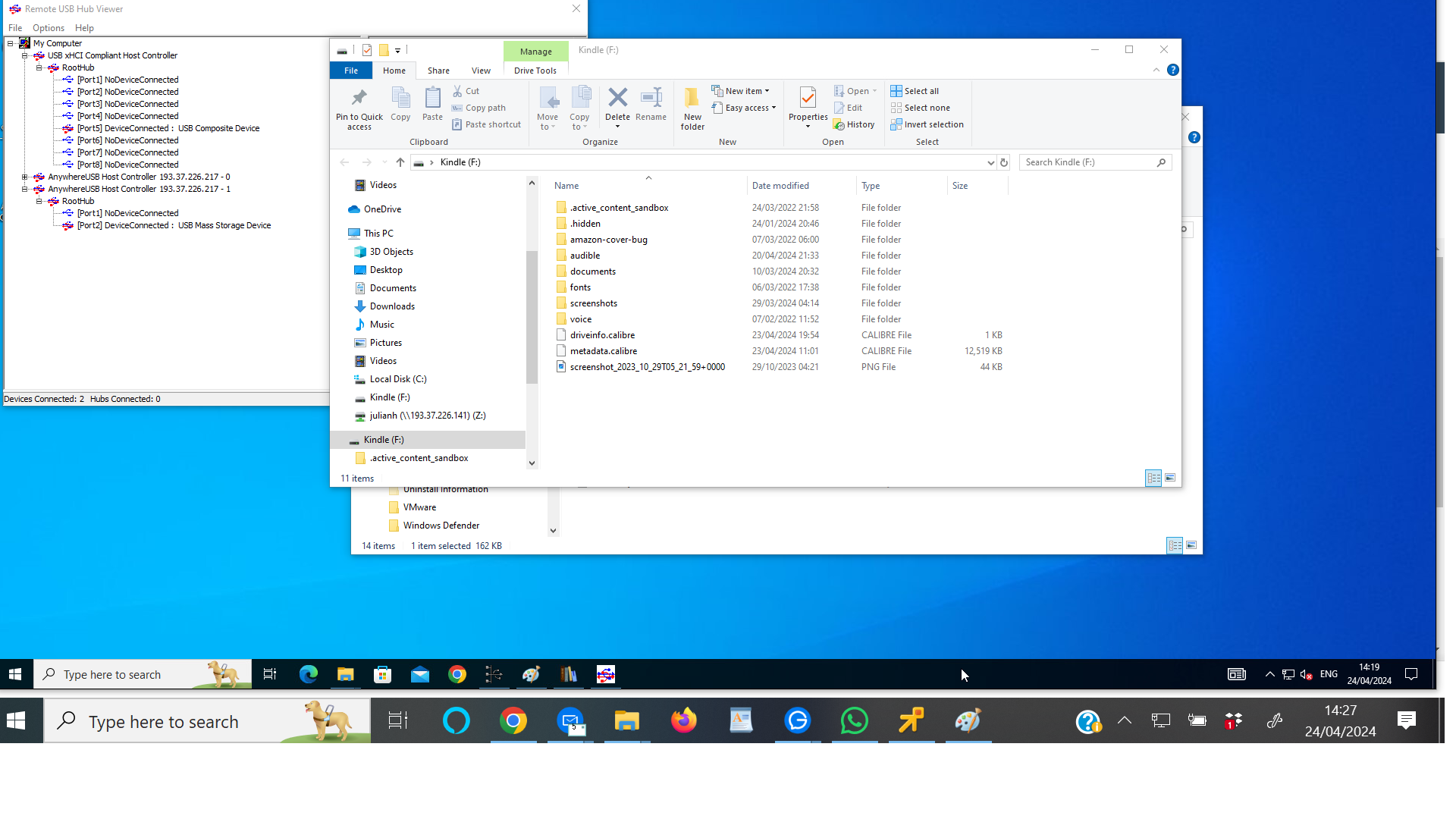The height and width of the screenshot is (819, 1456).
Task: Click Select all in ribbon
Action: [x=915, y=91]
